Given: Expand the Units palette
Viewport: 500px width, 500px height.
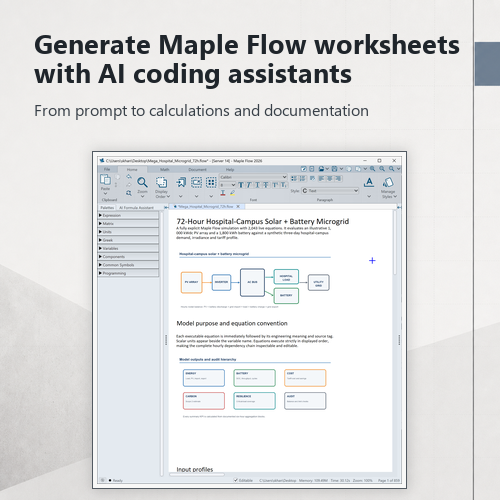Looking at the screenshot, I should click(x=128, y=232).
